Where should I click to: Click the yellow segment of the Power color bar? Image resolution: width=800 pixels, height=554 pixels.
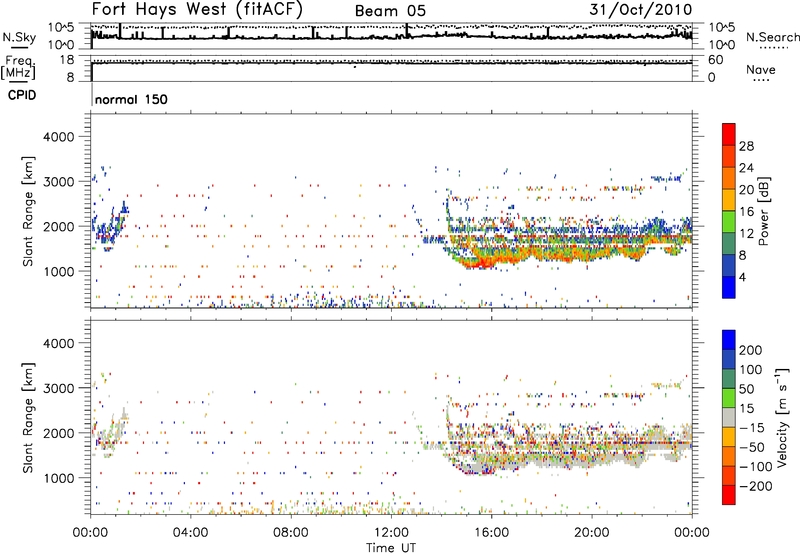click(729, 200)
